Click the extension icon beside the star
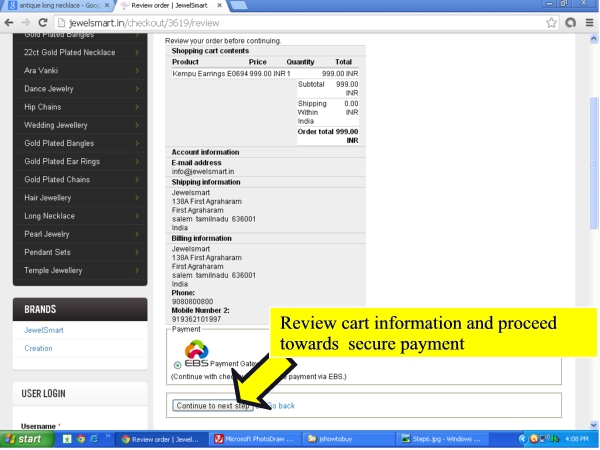 (x=570, y=23)
